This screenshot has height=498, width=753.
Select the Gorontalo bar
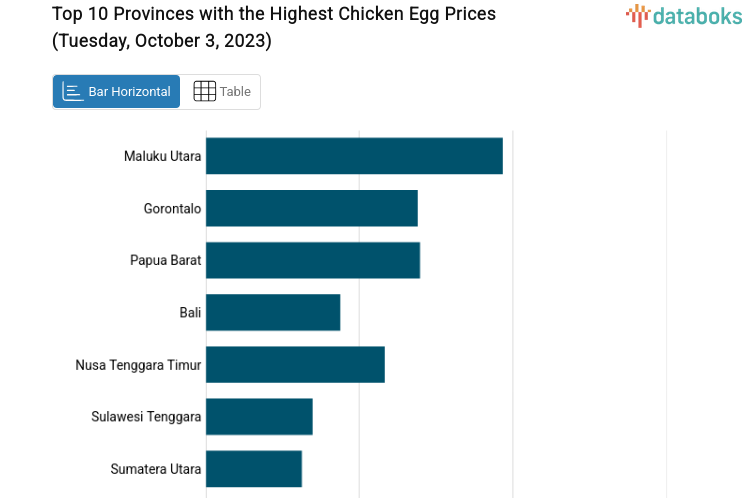[x=311, y=208]
